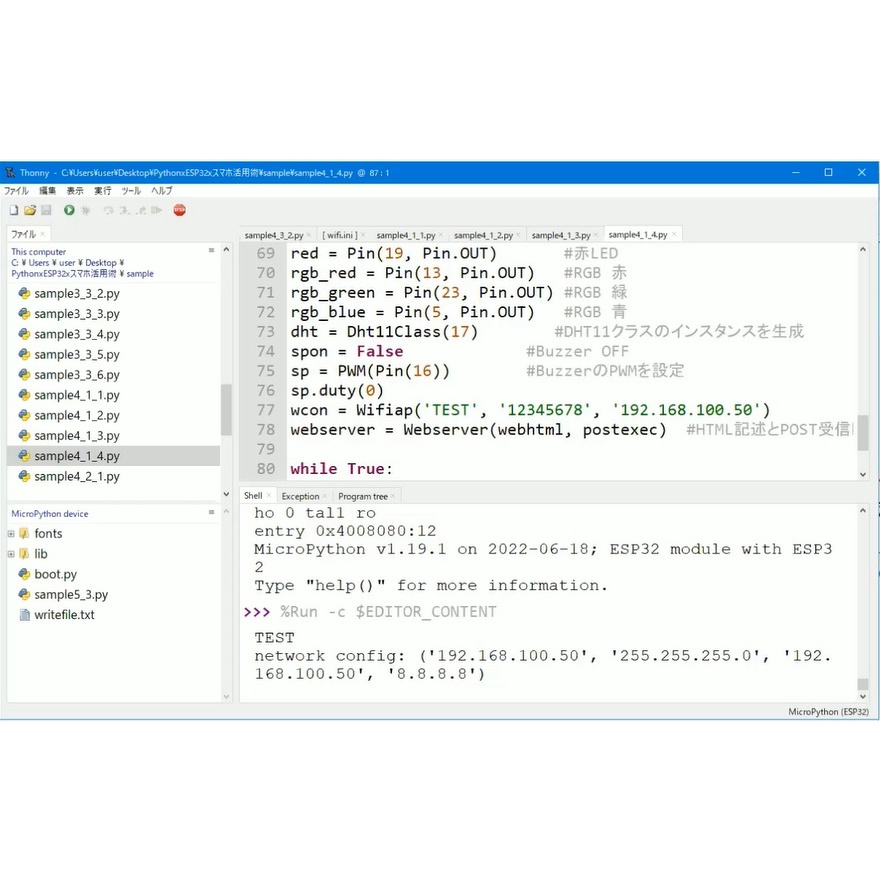Switch to the sample4_1_2.py tab
This screenshot has width=880, height=880.
tap(483, 235)
